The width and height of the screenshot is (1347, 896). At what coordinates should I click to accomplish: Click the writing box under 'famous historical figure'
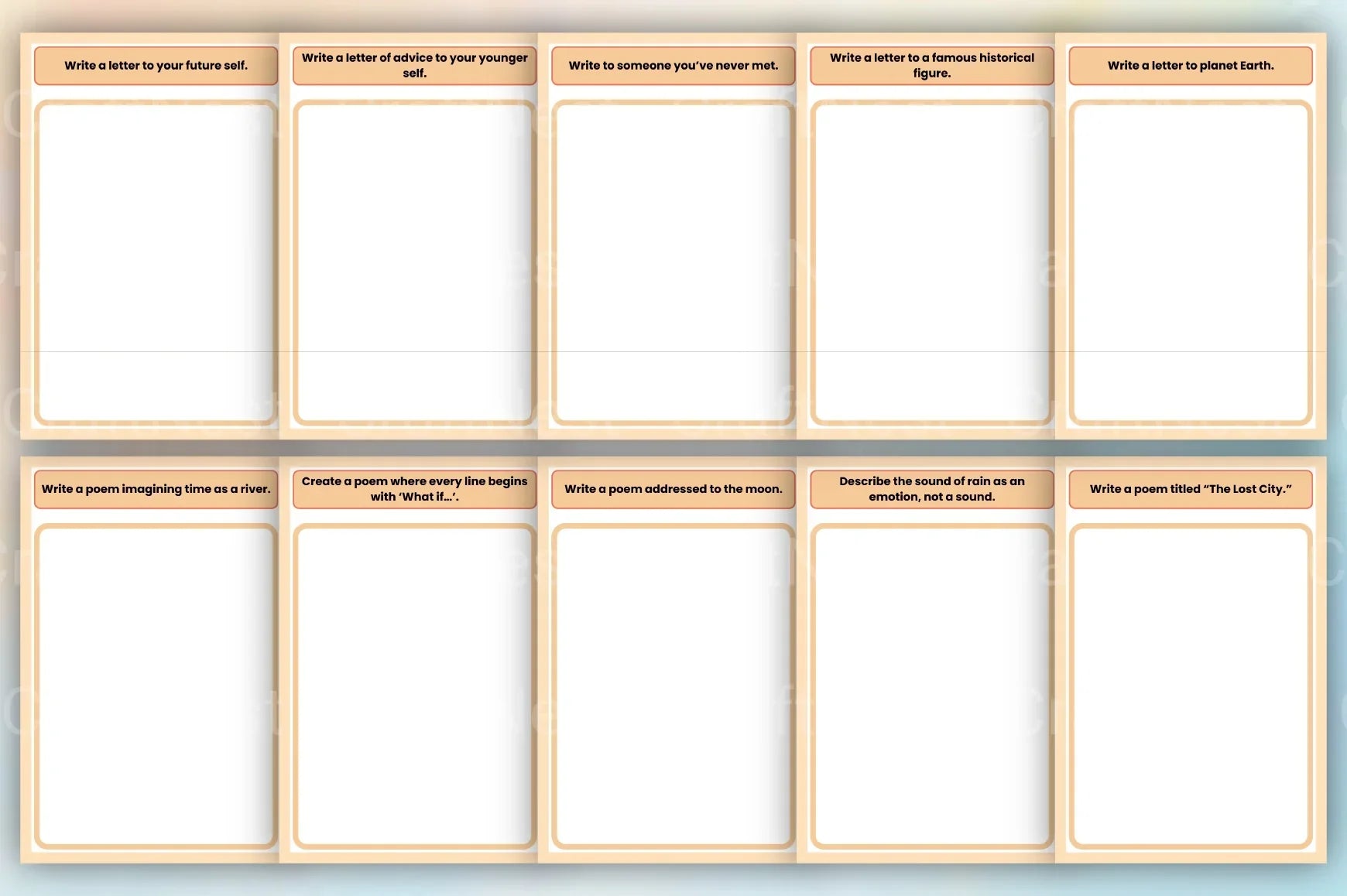click(x=931, y=262)
